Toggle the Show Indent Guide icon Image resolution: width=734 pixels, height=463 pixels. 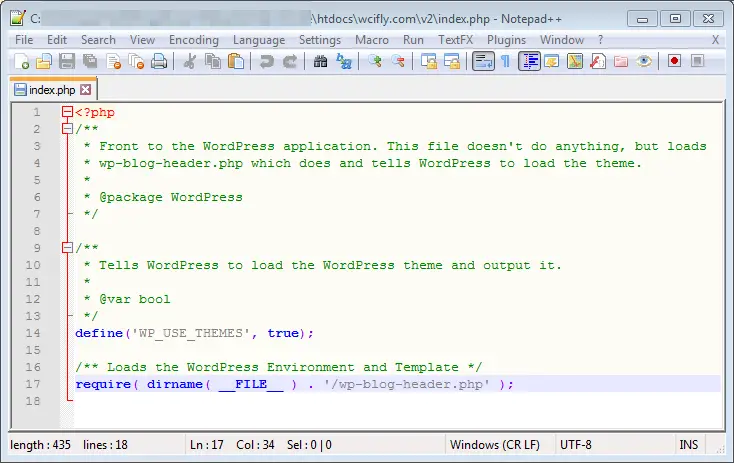coord(529,61)
